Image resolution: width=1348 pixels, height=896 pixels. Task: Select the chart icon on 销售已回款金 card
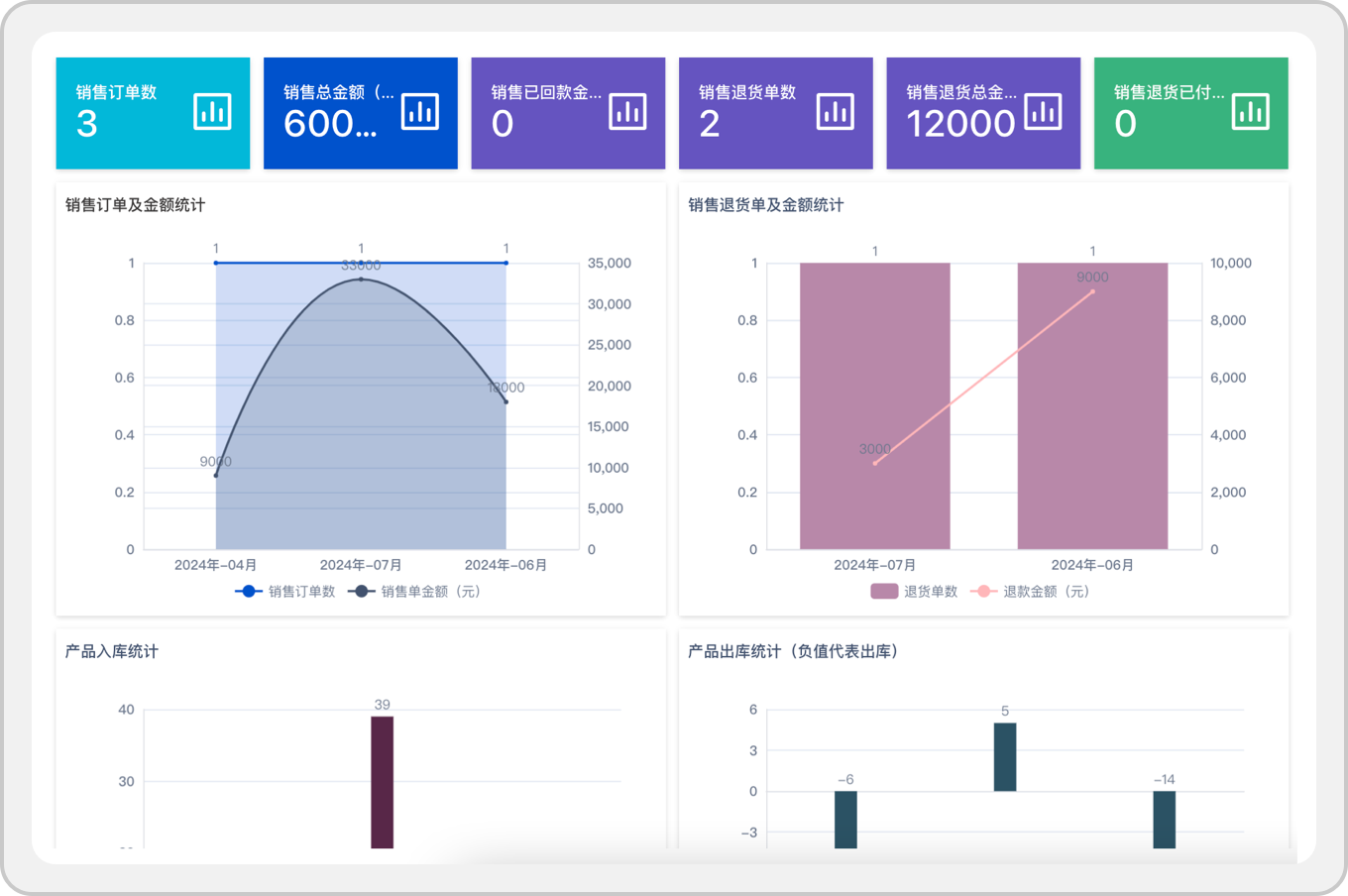627,112
